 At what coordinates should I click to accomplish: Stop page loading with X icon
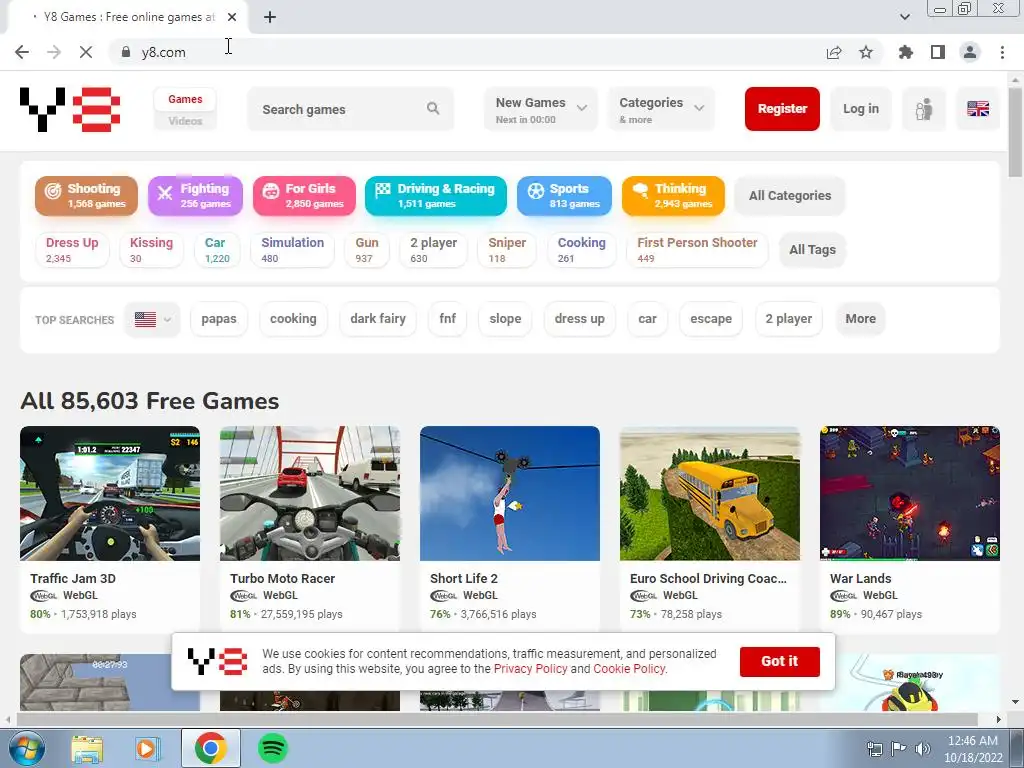(86, 52)
